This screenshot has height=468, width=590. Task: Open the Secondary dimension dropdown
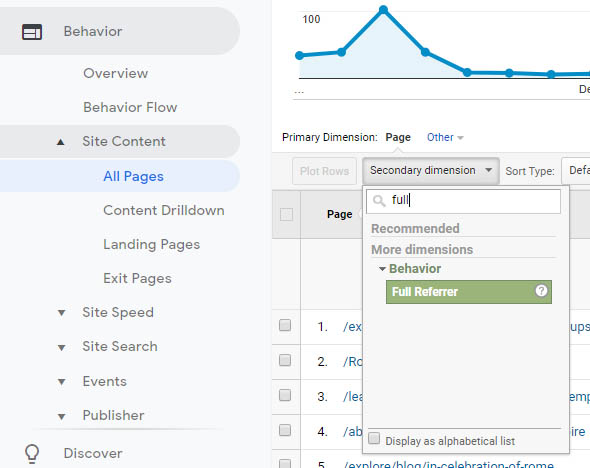point(431,171)
